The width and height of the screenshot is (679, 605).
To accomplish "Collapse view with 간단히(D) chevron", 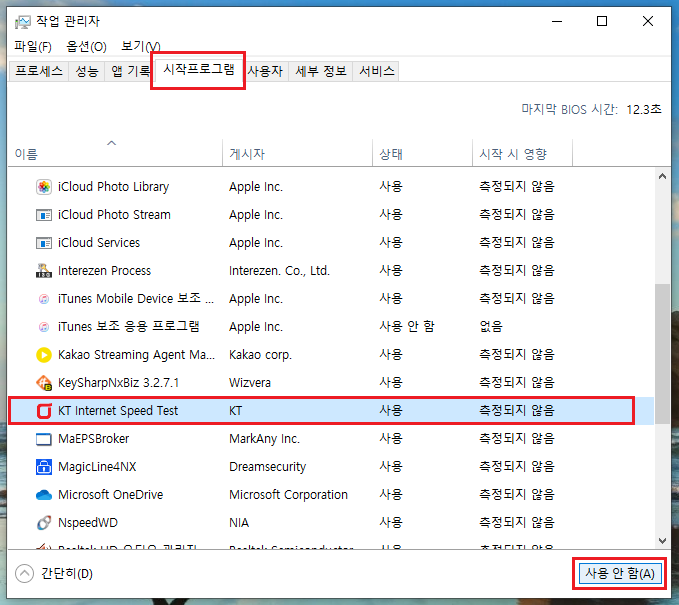I will tap(24, 574).
